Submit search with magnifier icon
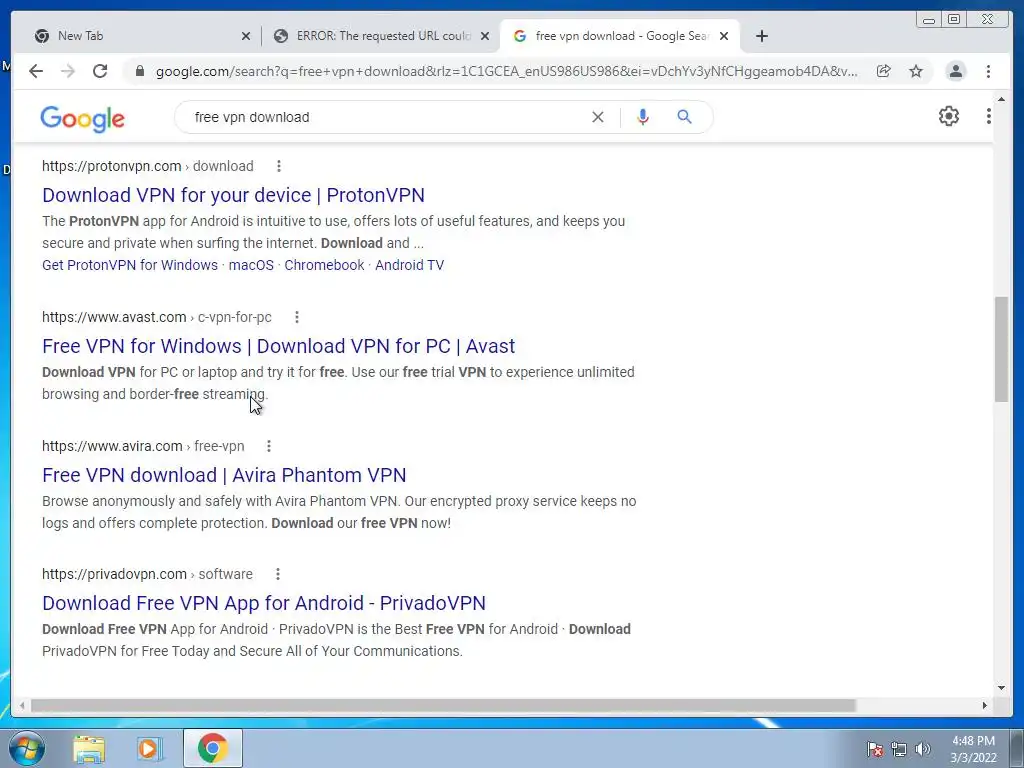This screenshot has height=768, width=1024. click(x=684, y=117)
